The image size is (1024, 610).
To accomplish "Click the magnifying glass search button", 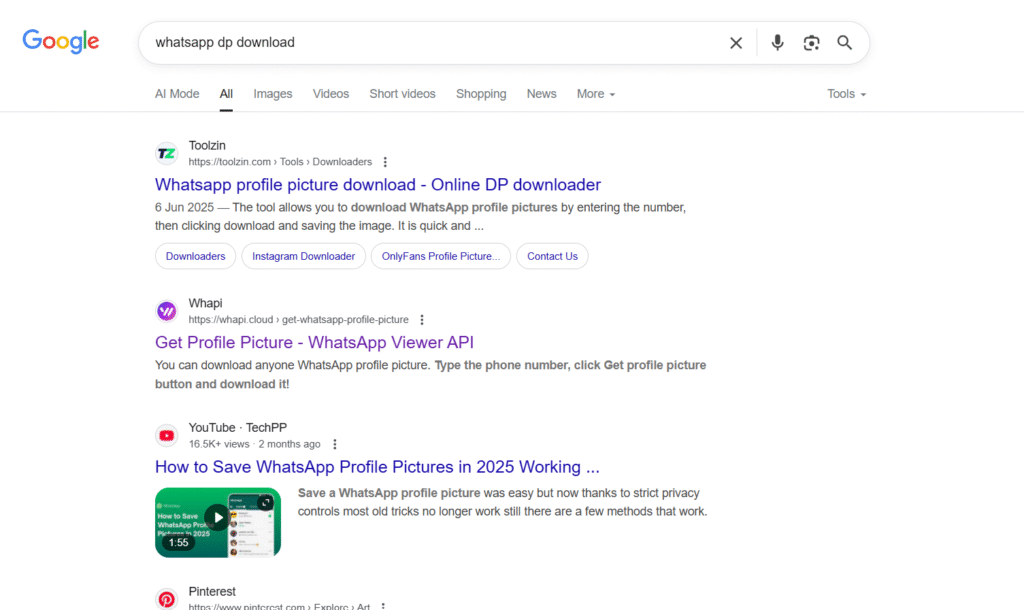I will (x=844, y=42).
